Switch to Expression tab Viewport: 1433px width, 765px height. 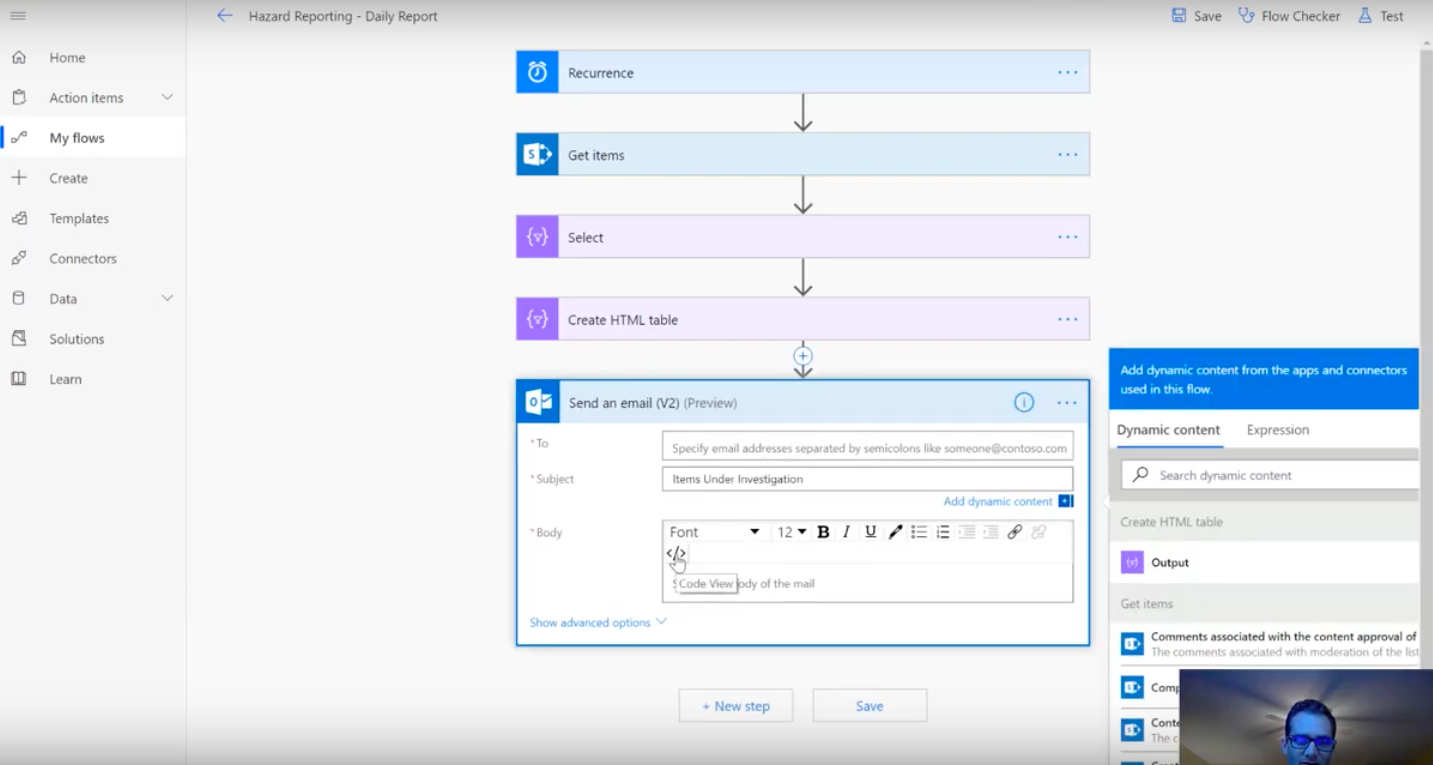tap(1278, 430)
